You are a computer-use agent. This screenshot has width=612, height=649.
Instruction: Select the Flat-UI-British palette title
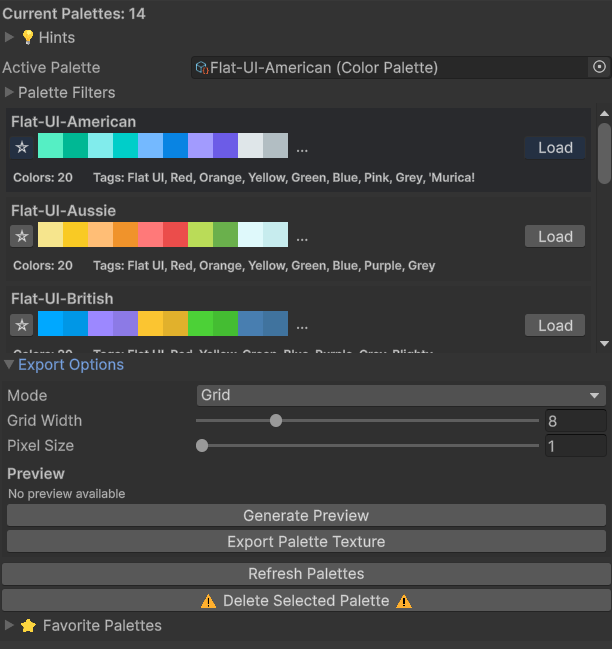coord(62,299)
